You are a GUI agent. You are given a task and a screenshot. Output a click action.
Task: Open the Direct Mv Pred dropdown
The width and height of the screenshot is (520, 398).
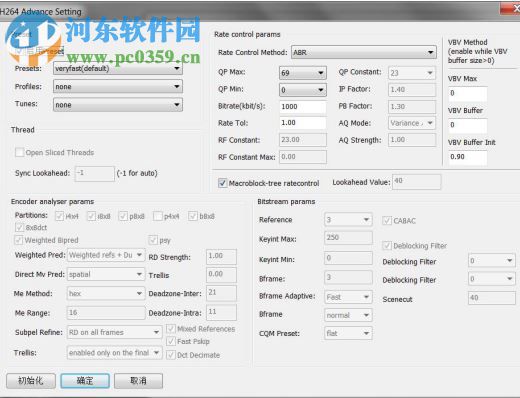tap(106, 274)
